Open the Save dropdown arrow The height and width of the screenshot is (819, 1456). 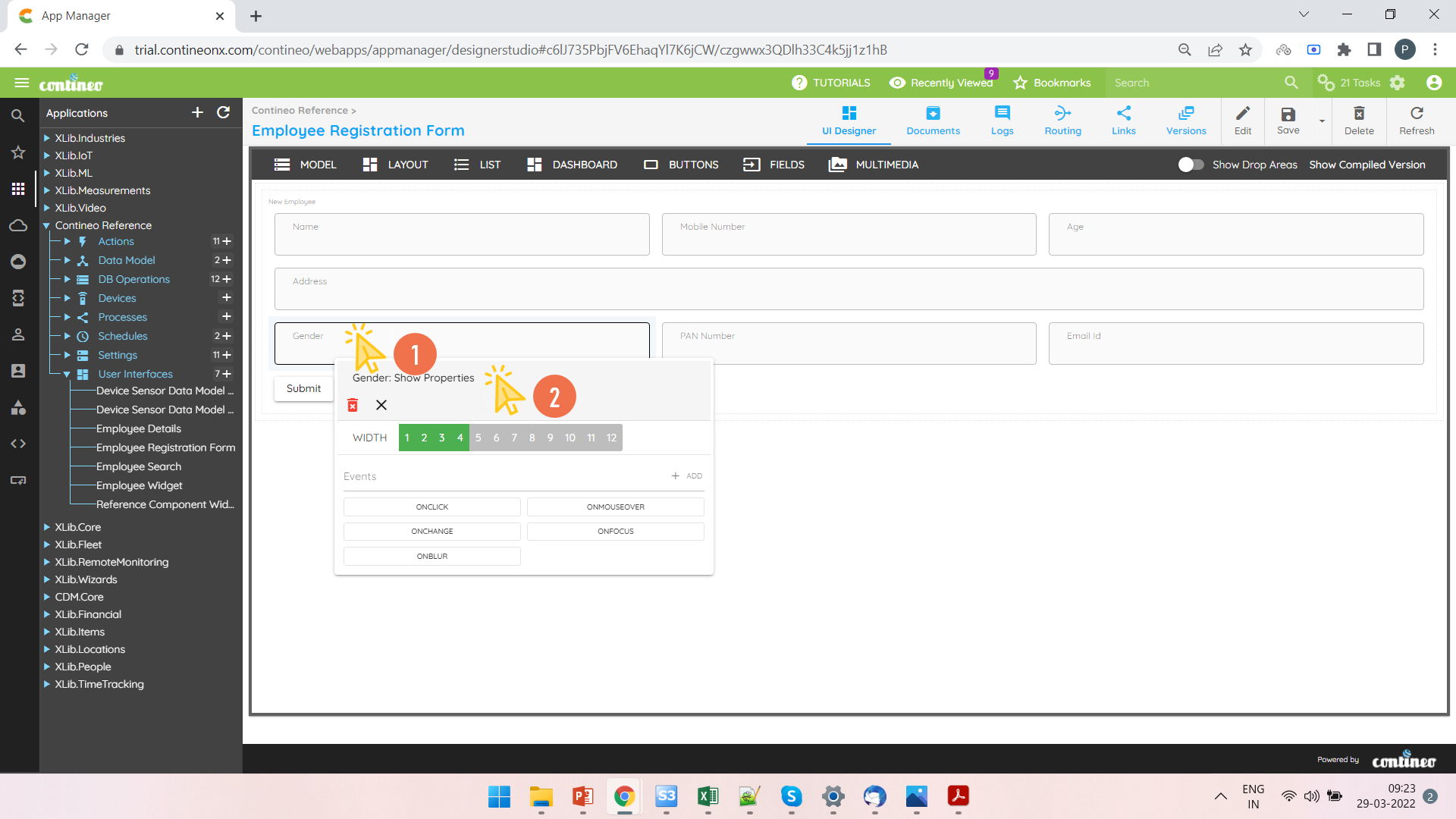(x=1322, y=121)
